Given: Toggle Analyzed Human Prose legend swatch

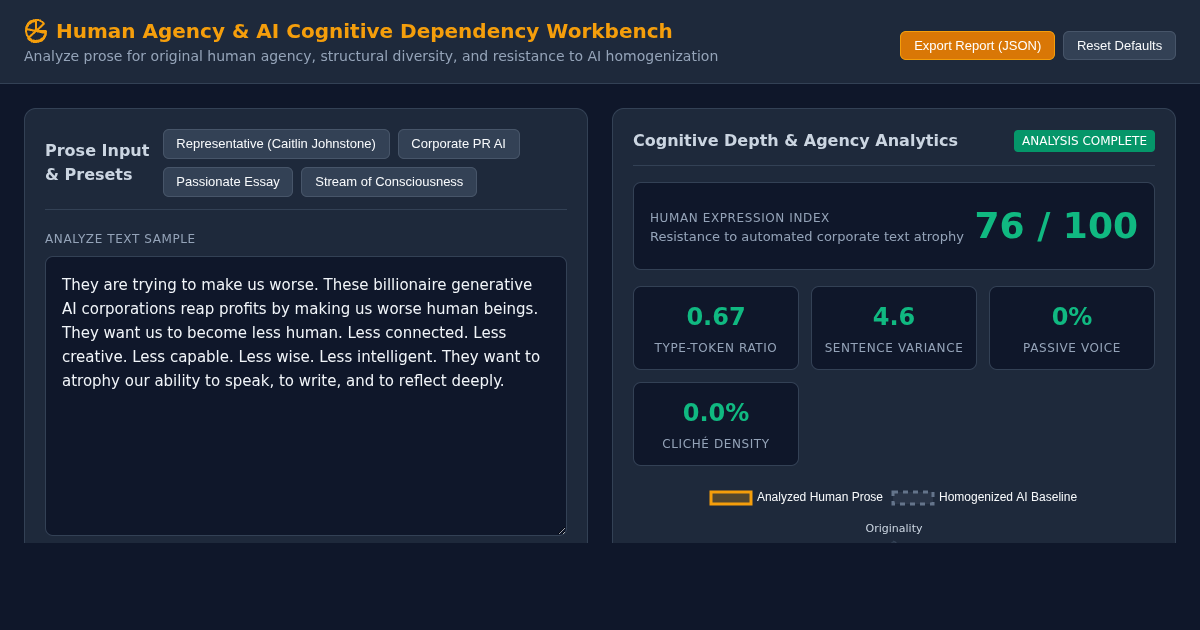Looking at the screenshot, I should coord(731,497).
